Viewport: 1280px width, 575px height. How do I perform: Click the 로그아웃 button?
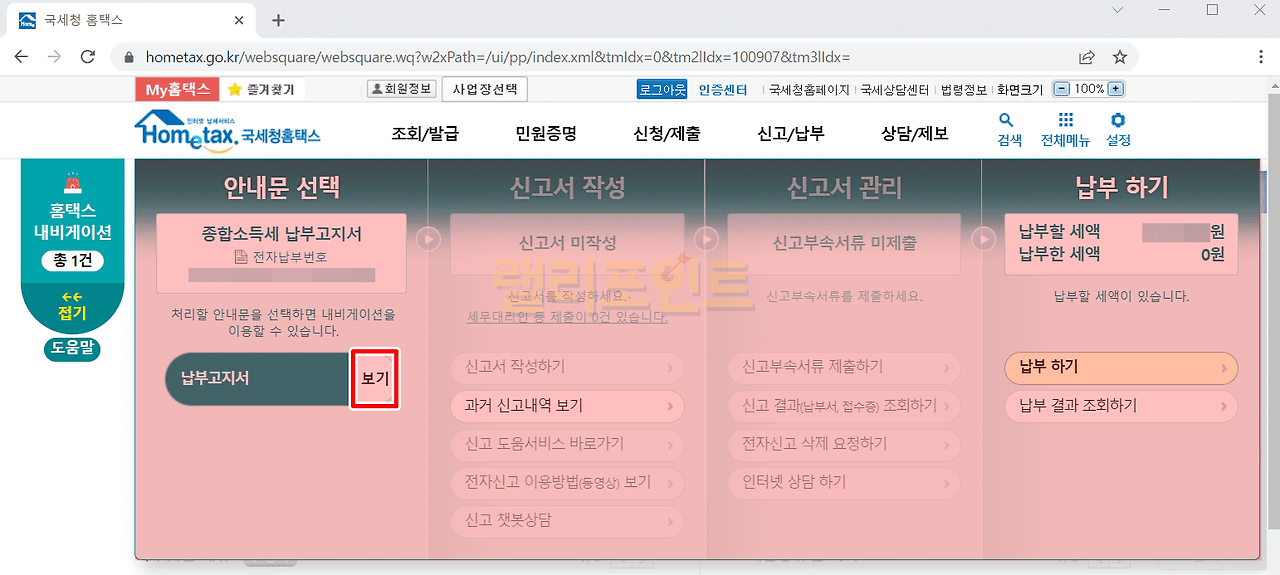click(x=662, y=89)
